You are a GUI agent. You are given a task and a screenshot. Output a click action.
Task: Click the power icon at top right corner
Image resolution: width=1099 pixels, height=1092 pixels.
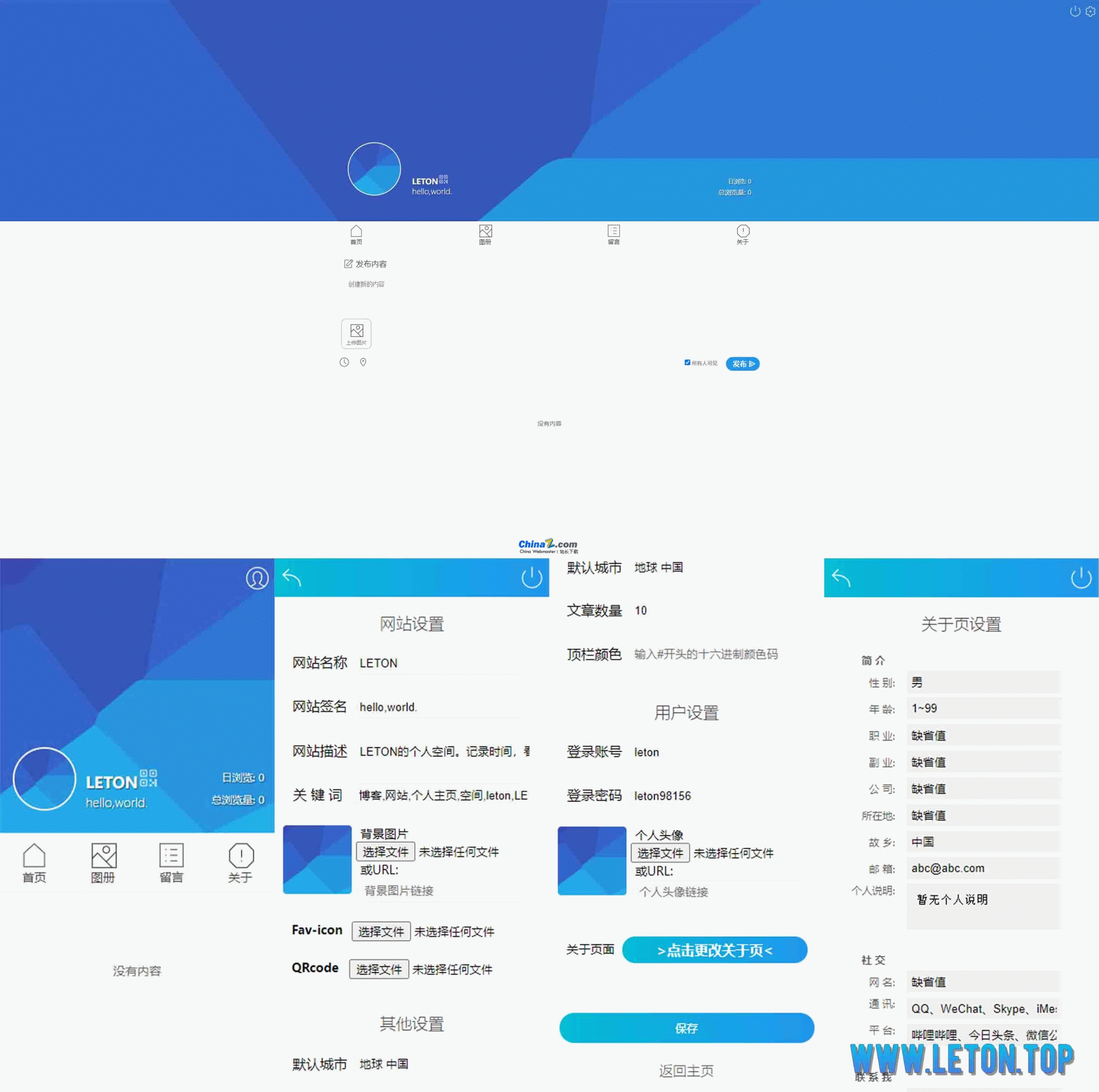[1075, 12]
